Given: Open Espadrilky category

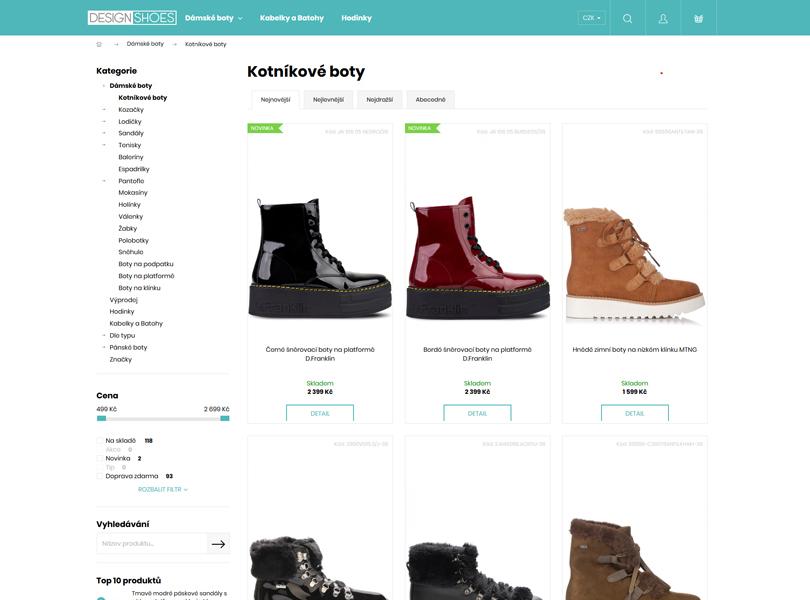Looking at the screenshot, I should click(x=134, y=169).
